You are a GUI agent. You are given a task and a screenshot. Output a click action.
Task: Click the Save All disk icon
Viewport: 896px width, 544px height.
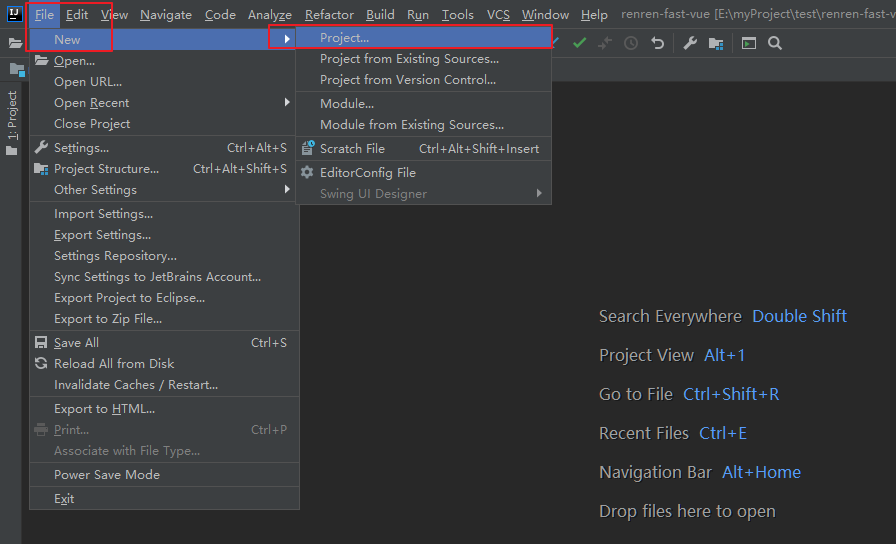tap(41, 342)
